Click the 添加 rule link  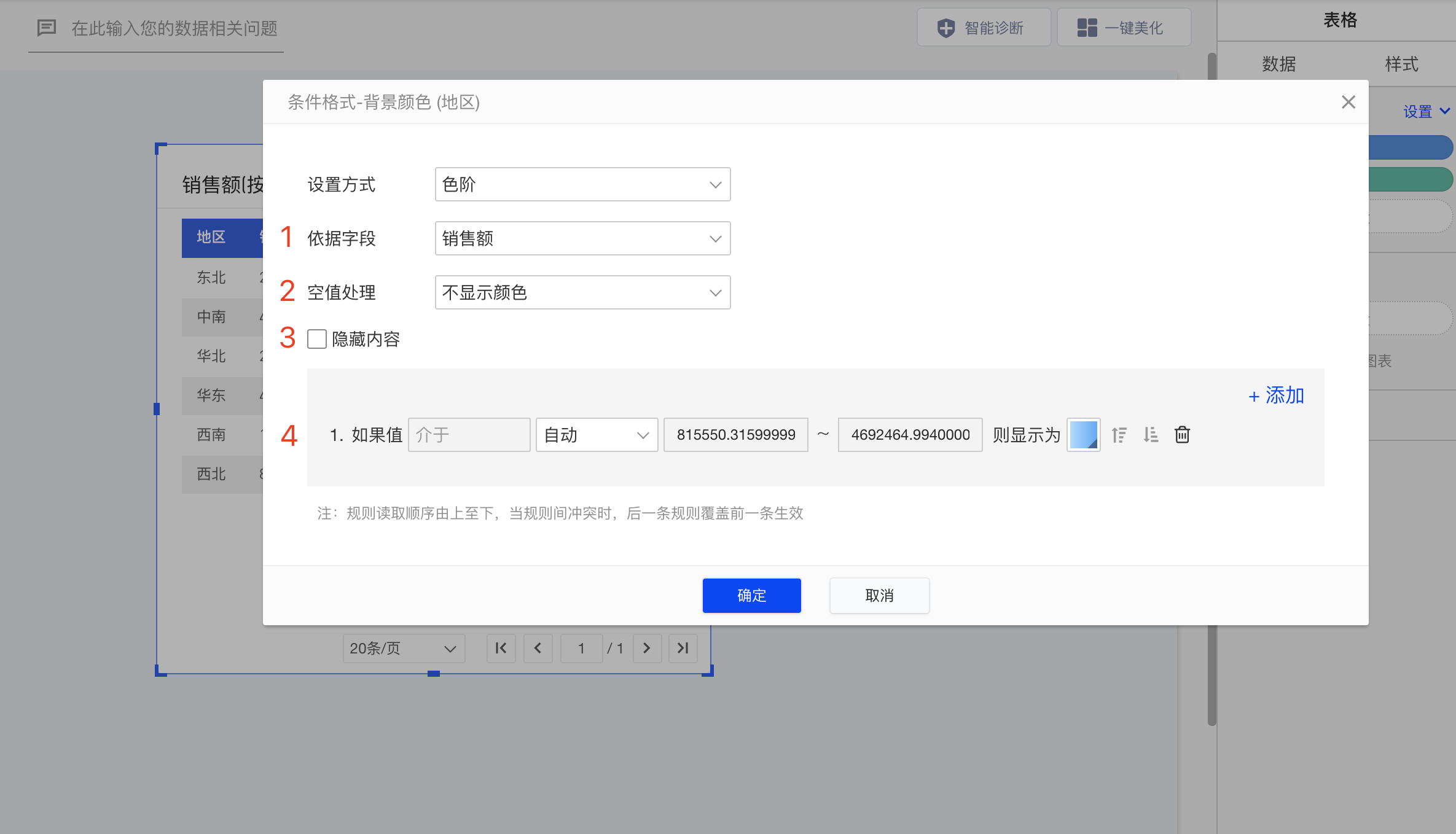click(x=1276, y=396)
